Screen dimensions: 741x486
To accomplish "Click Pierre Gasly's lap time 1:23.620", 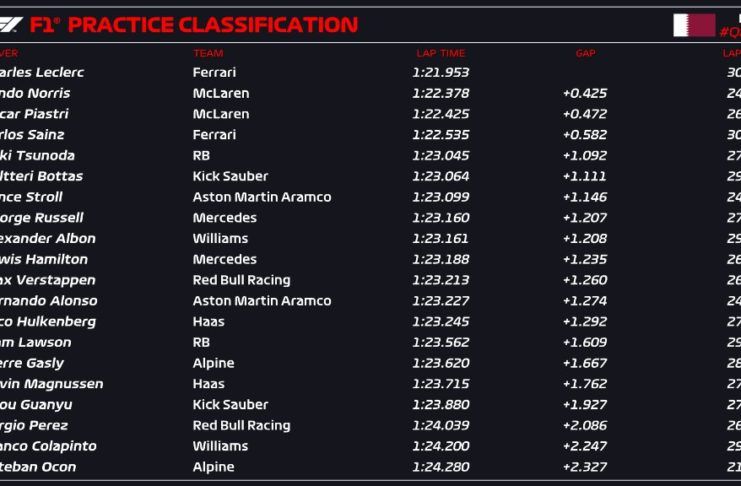I will [x=440, y=363].
